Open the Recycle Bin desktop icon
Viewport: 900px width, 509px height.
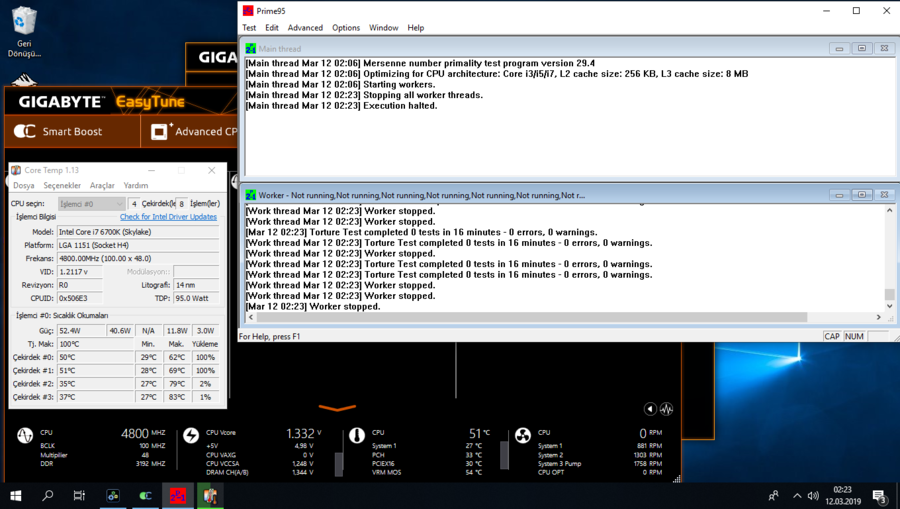click(x=24, y=30)
